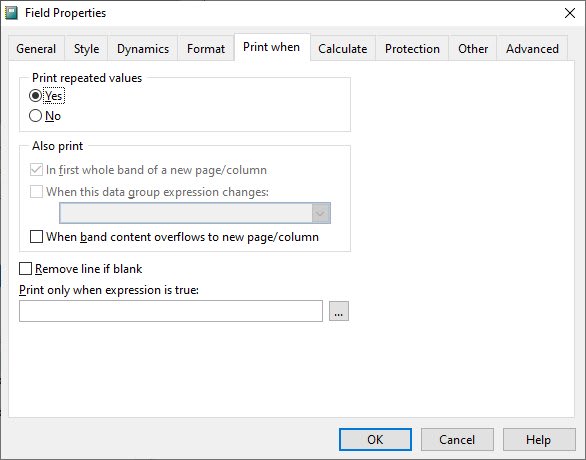This screenshot has width=586, height=460.
Task: Click the 'Also print' group label
Action: (58, 146)
